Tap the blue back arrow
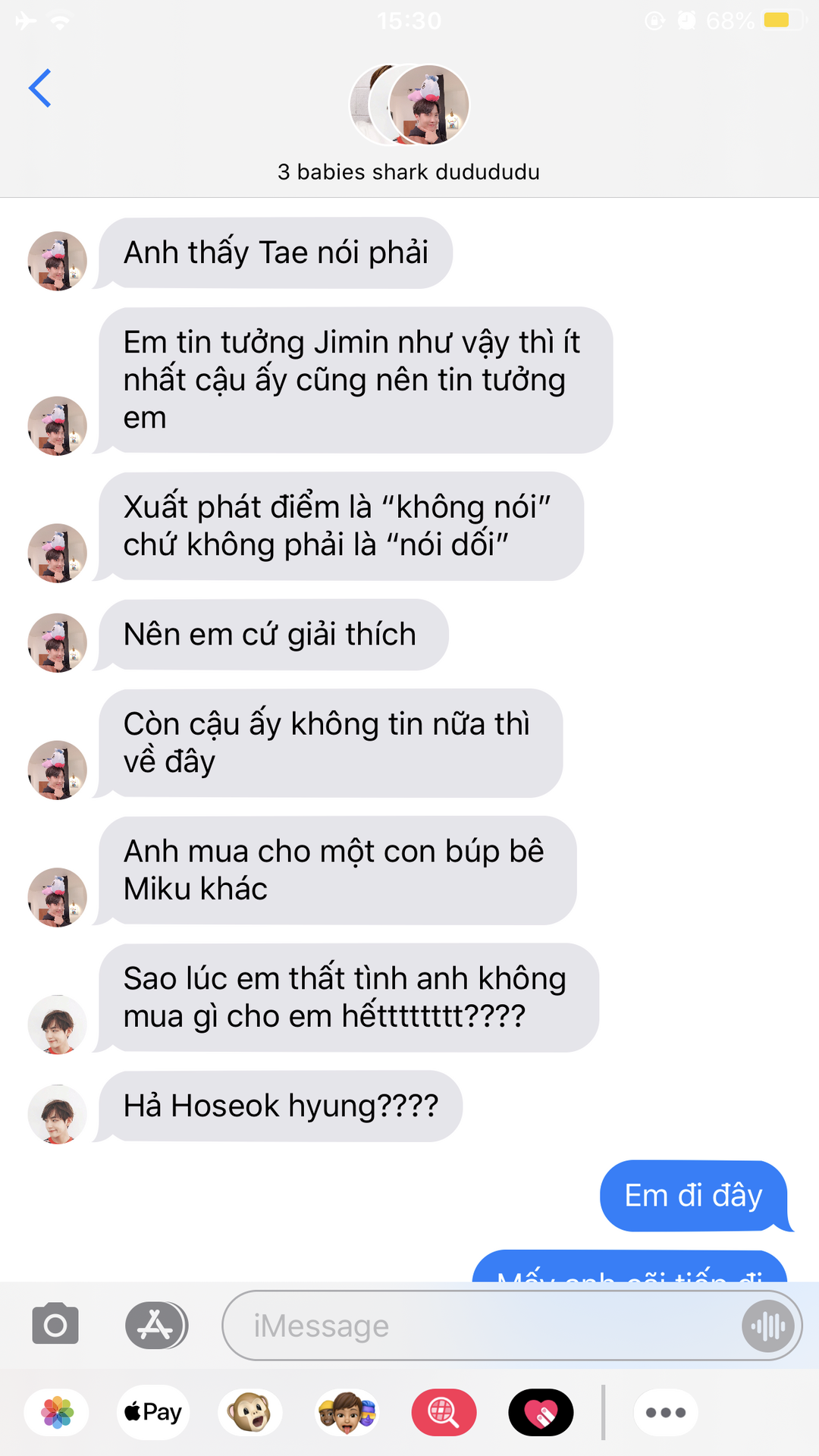 [40, 89]
